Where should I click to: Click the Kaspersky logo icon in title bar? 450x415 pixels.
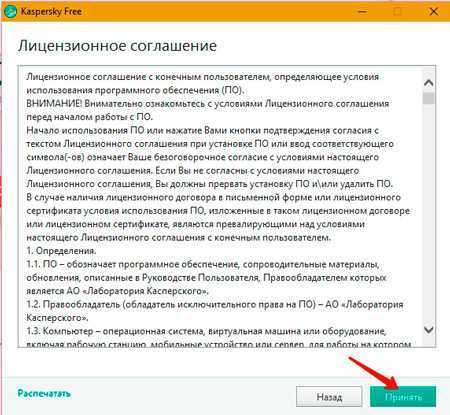(10, 12)
